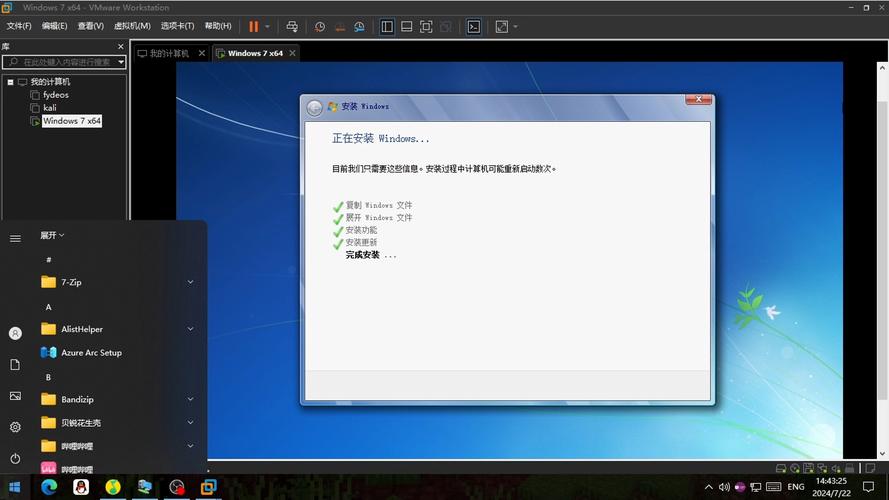Image resolution: width=889 pixels, height=500 pixels.
Task: Open stretch guest dropdown arrow
Action: 515,27
